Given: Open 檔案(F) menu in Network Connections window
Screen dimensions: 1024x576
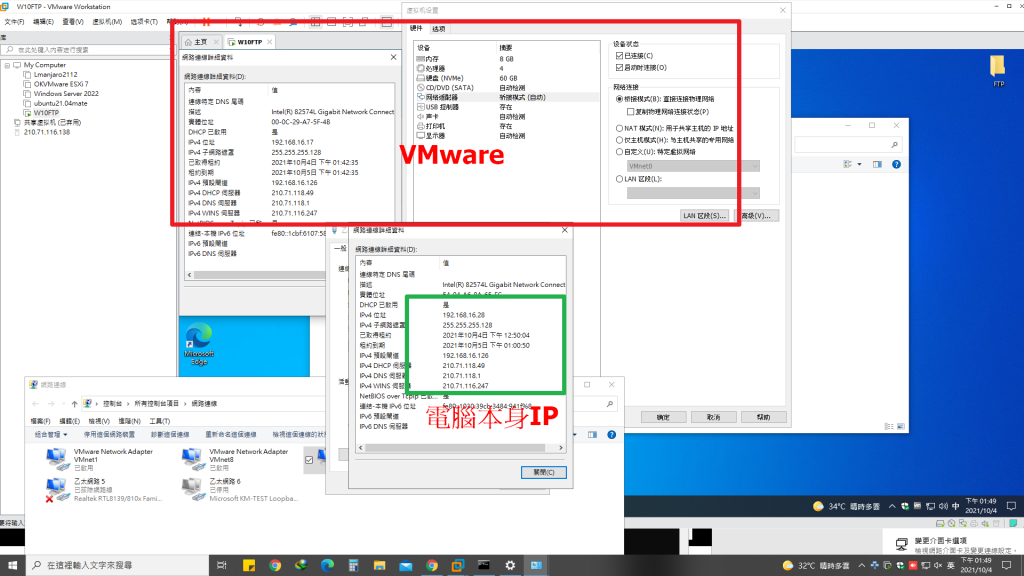Looking at the screenshot, I should point(40,421).
